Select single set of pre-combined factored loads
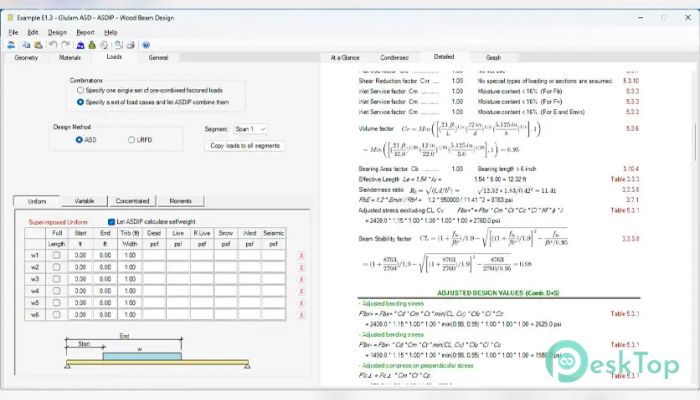The image size is (700, 400). [80, 90]
